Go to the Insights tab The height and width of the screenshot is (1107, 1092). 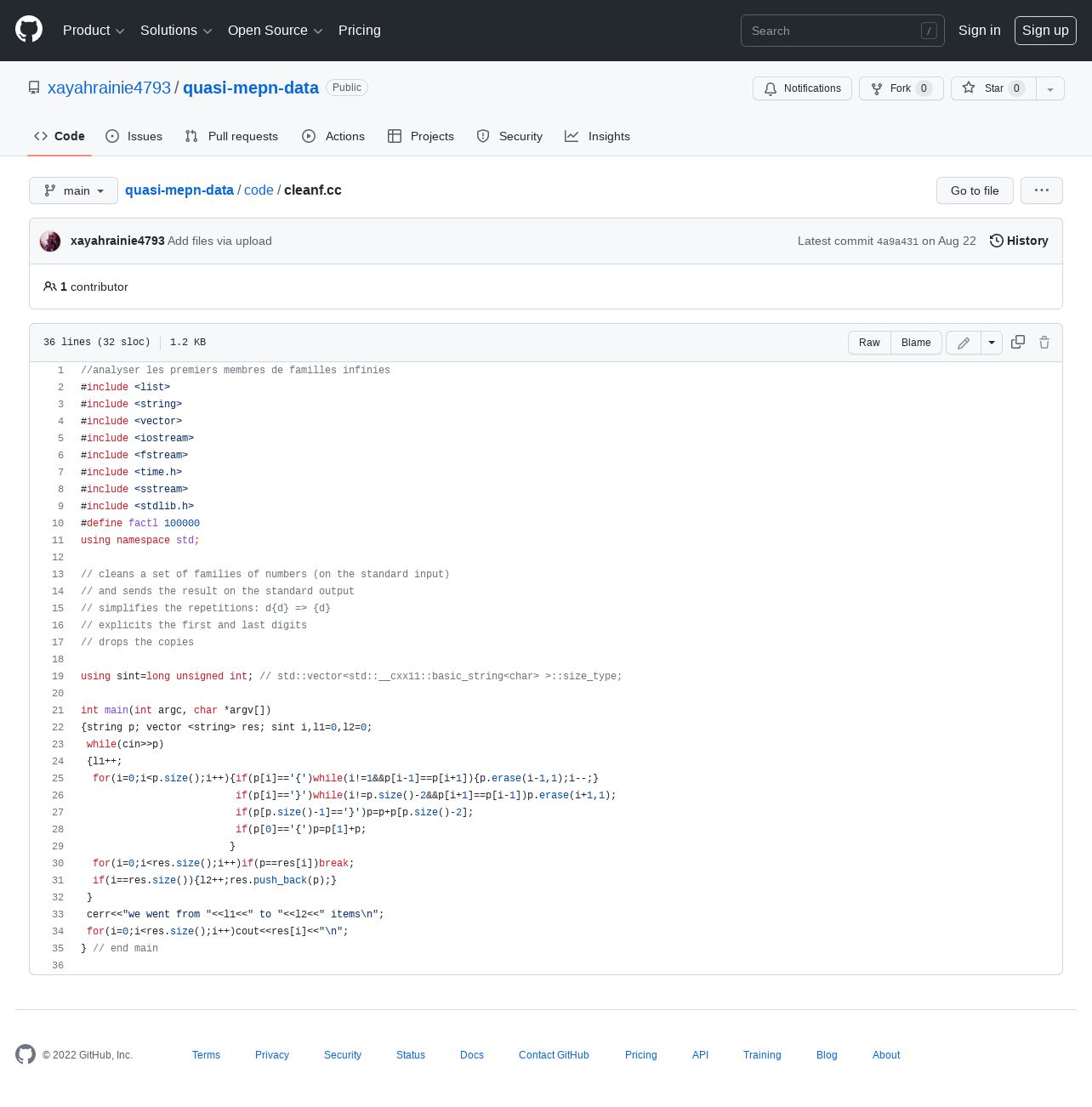pos(597,136)
